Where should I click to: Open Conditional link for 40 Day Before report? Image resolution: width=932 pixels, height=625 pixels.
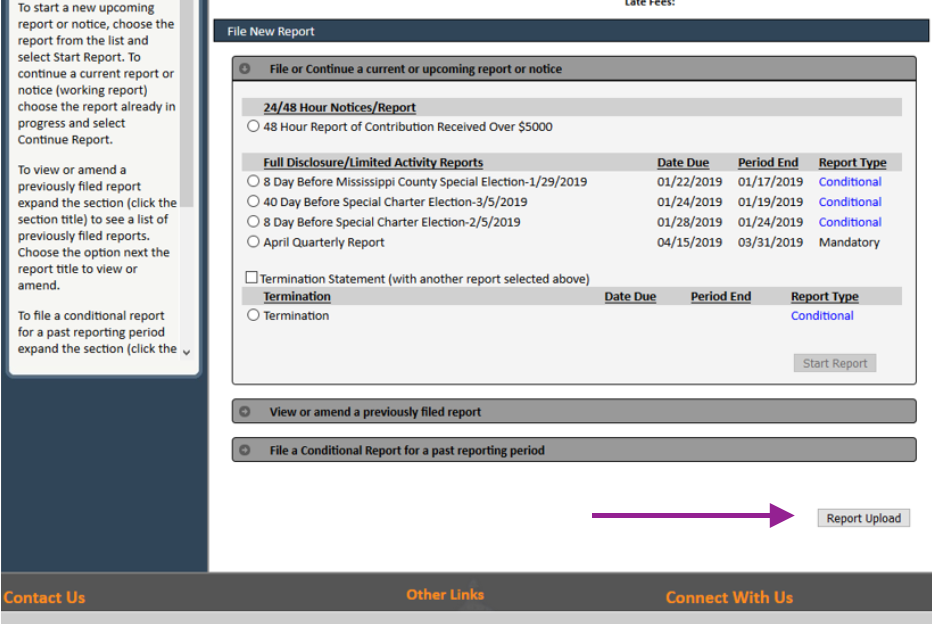[850, 202]
